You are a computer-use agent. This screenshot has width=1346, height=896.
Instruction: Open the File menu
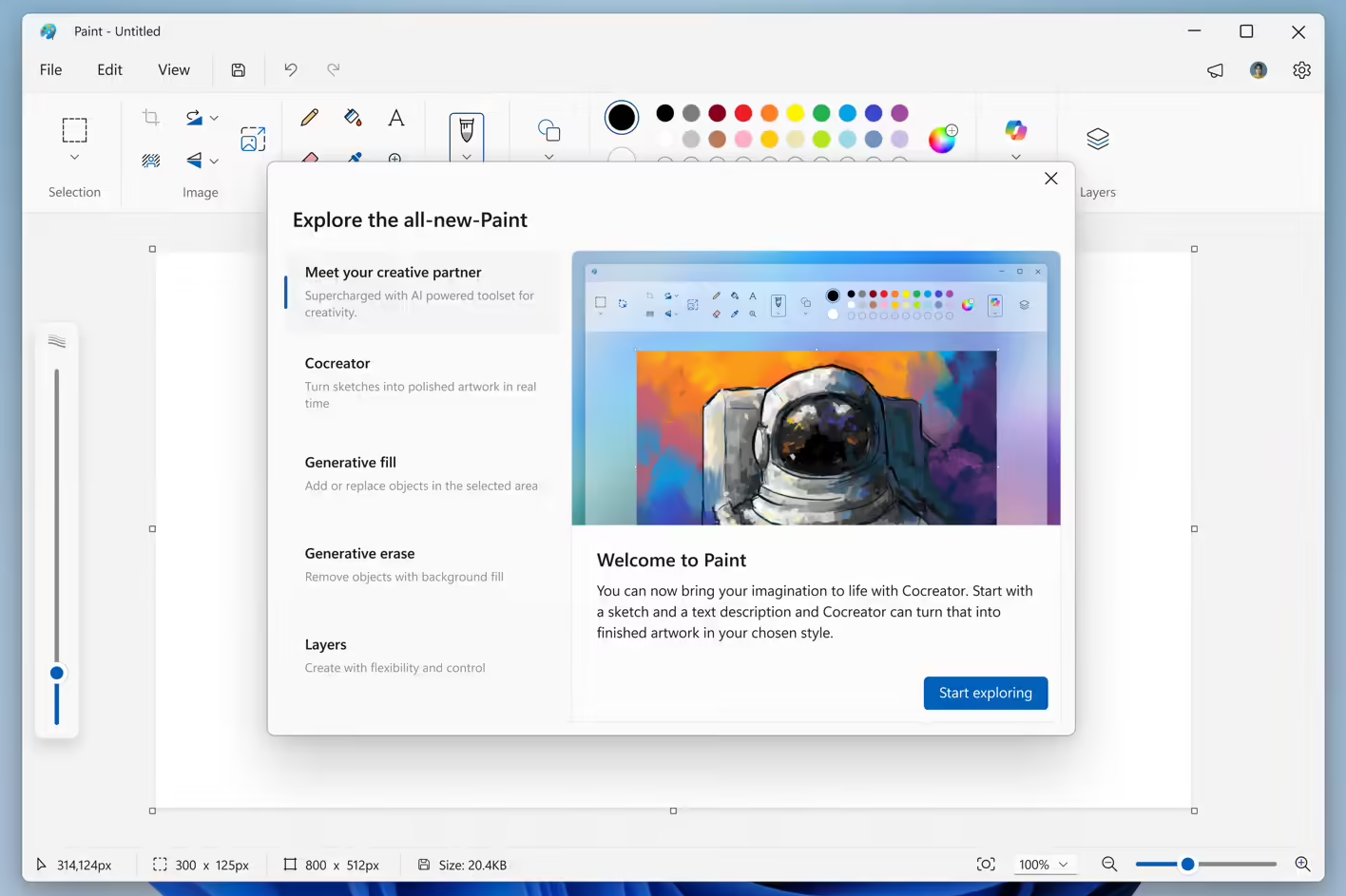point(51,69)
